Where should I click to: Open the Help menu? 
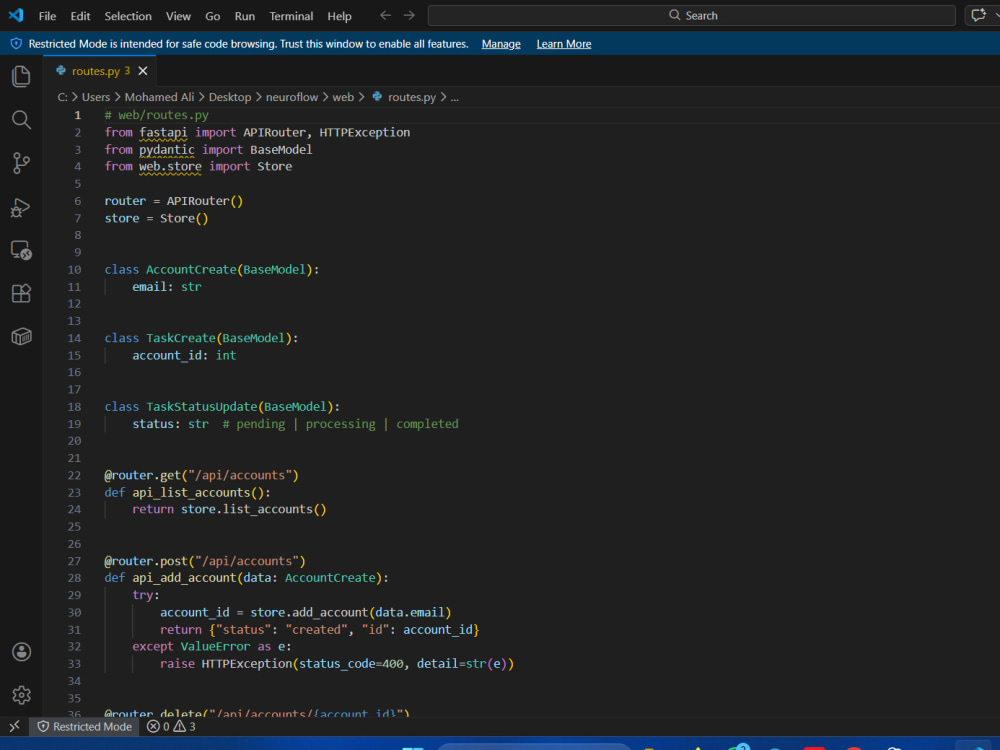tap(339, 16)
